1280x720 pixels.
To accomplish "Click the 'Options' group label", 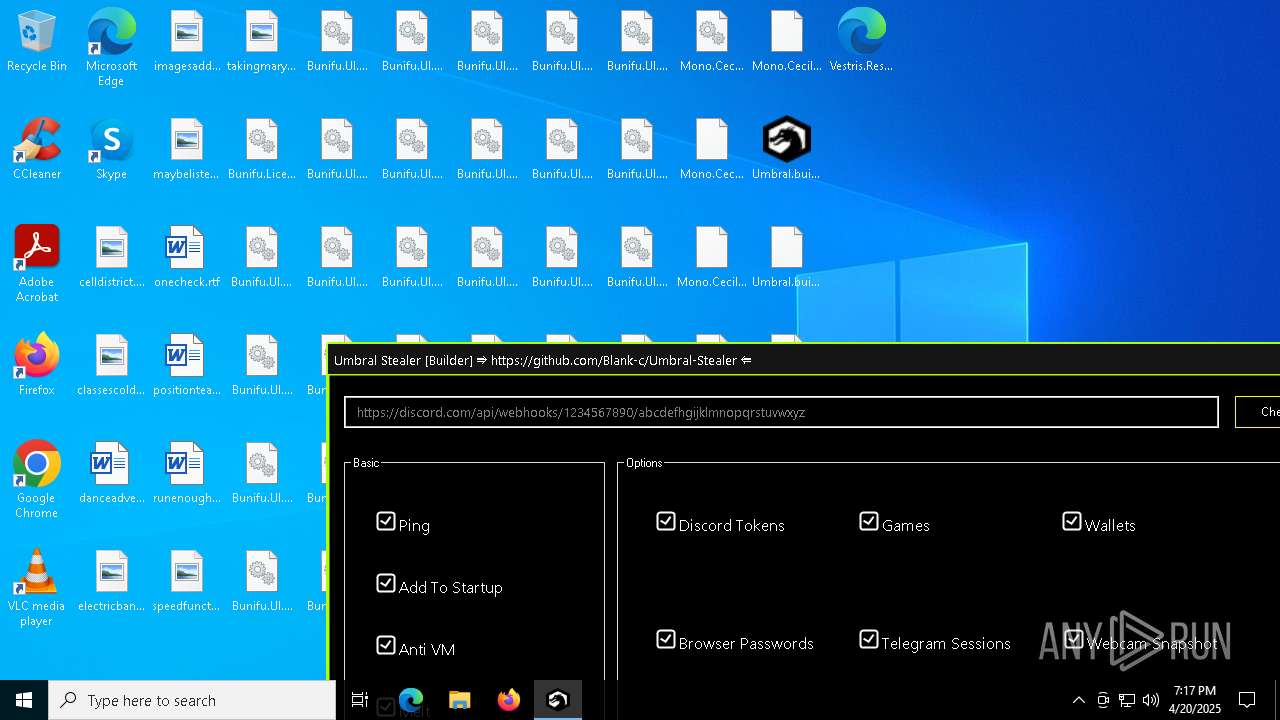I will pos(644,463).
